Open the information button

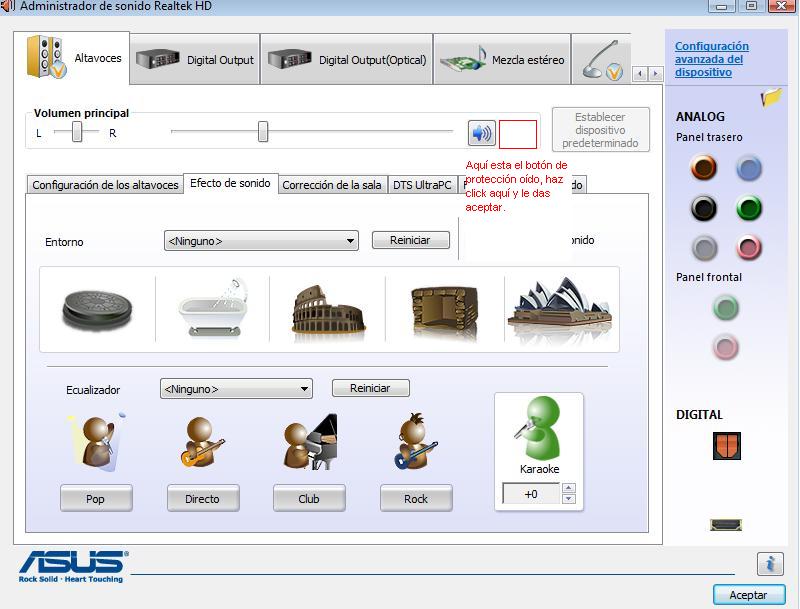[770, 564]
